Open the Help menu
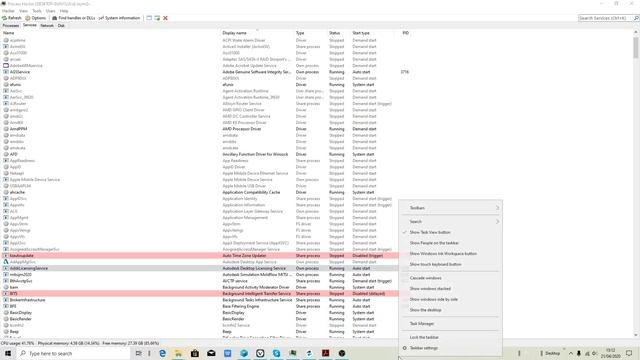 point(64,11)
